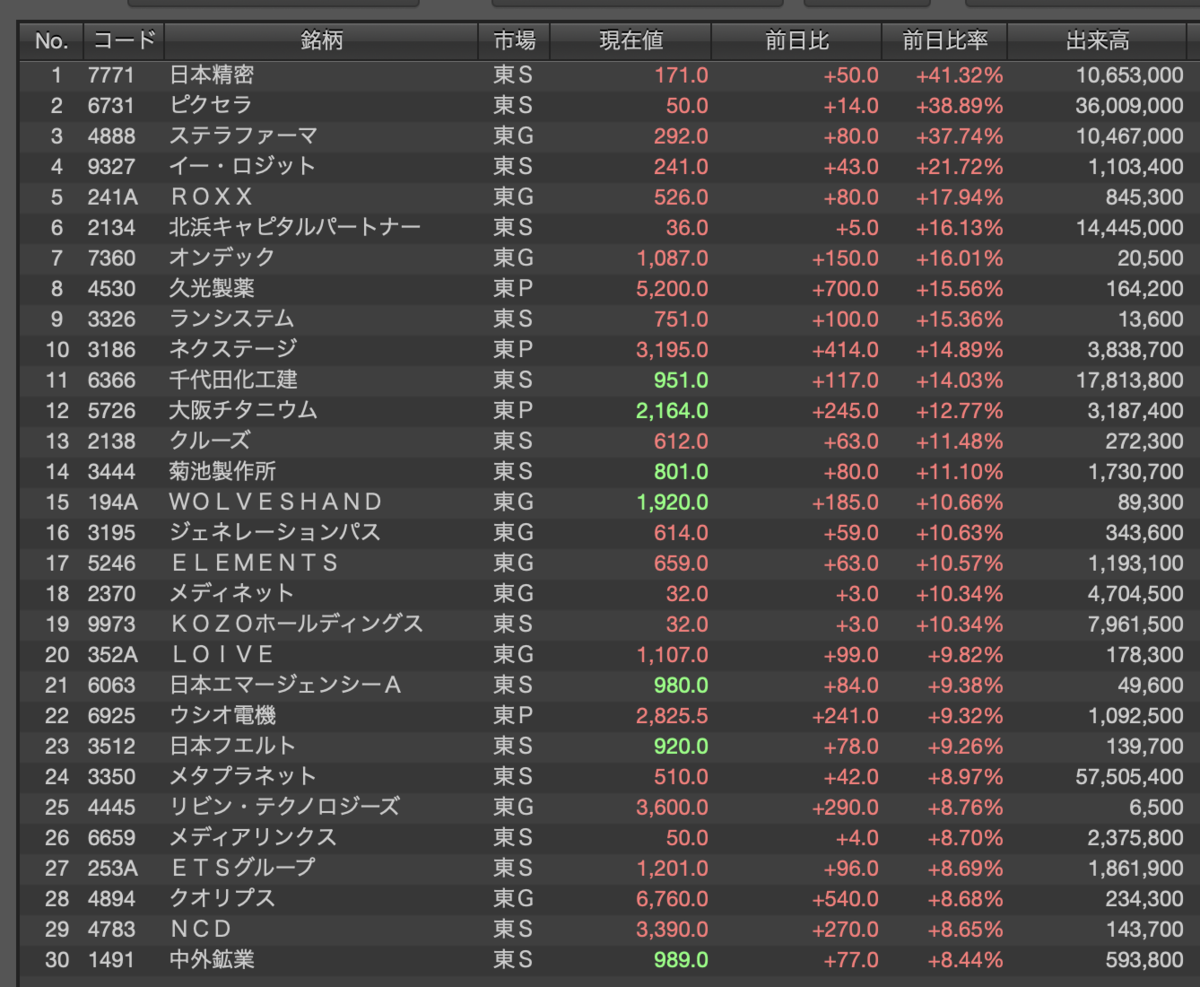Screen dimensions: 1200x987
Task: Click the クオリプス stock name
Action: pos(222,898)
